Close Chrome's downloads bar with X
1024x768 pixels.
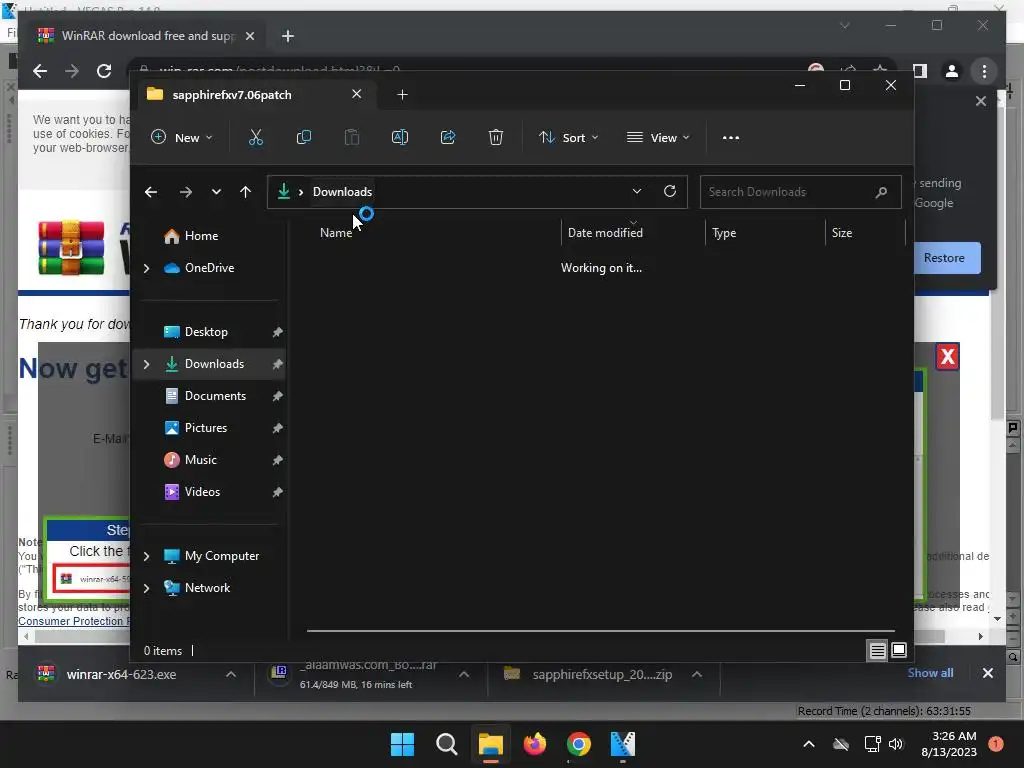pyautogui.click(x=987, y=673)
